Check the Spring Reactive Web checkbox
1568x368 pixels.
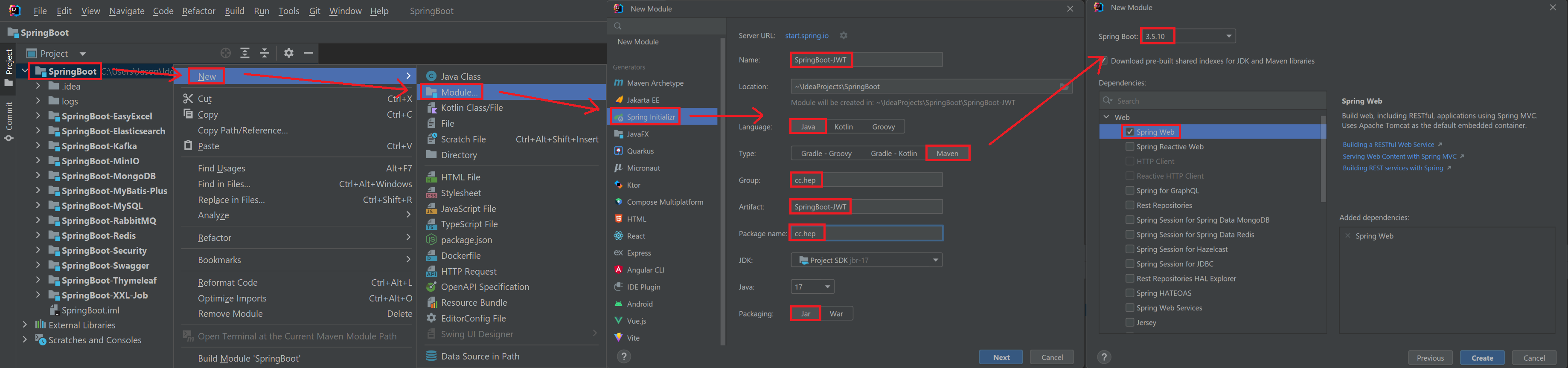click(x=1130, y=147)
